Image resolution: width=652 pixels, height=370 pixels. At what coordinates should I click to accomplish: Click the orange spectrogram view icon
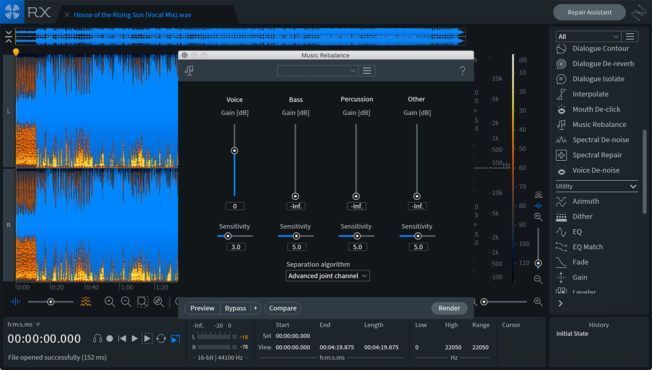pos(86,301)
